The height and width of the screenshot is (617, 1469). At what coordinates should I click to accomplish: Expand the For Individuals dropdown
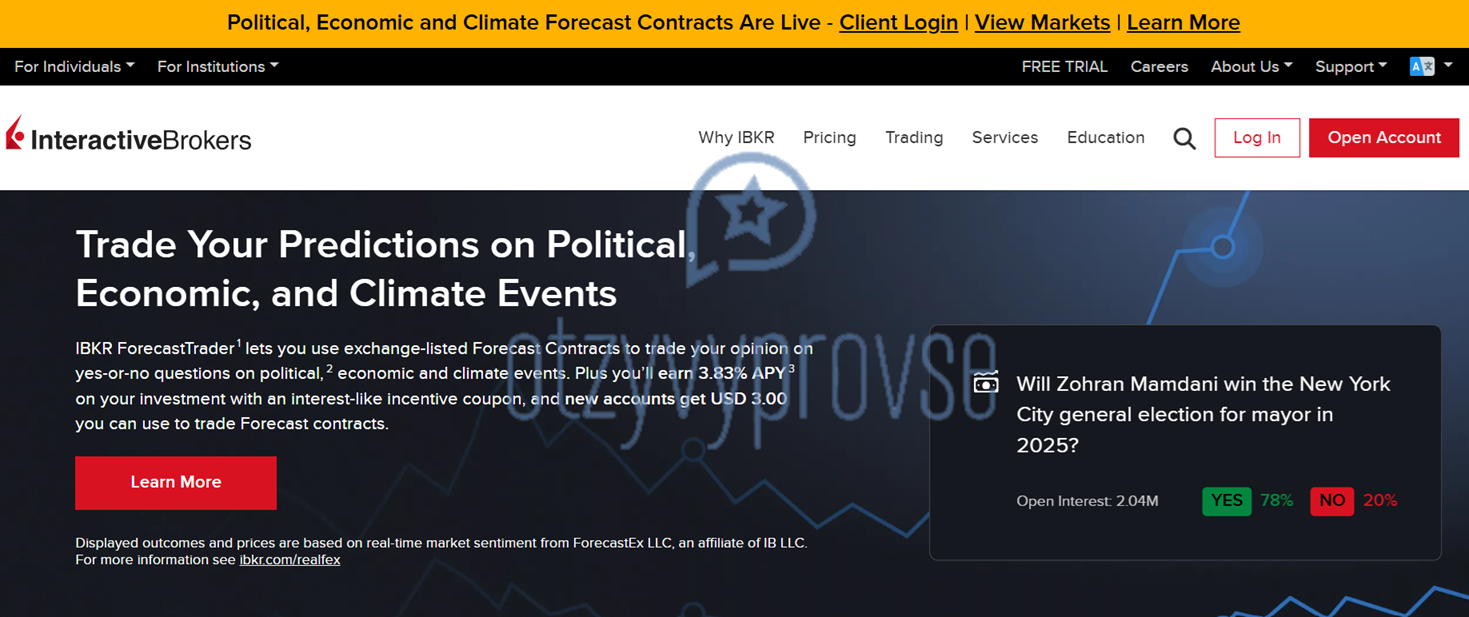74,66
